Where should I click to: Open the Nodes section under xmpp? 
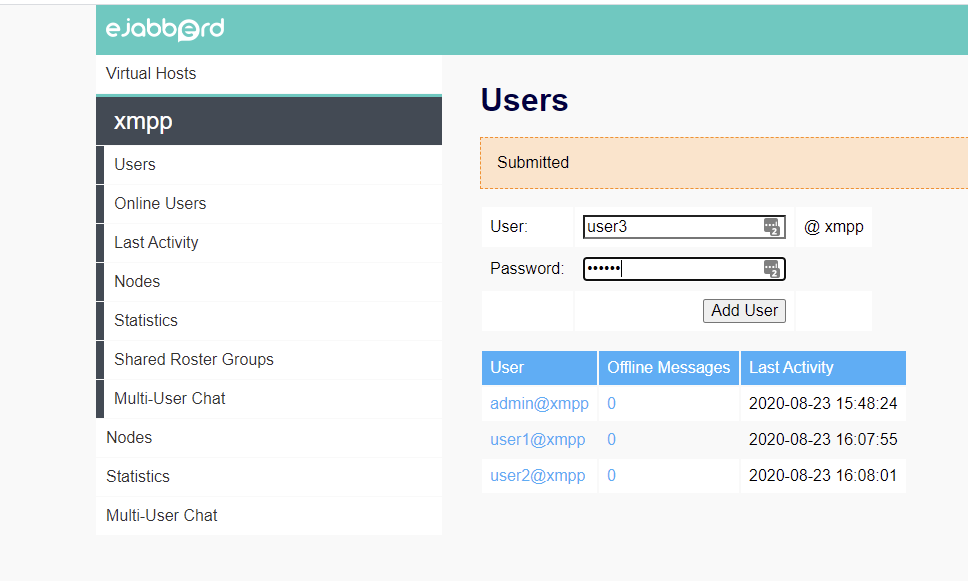136,281
